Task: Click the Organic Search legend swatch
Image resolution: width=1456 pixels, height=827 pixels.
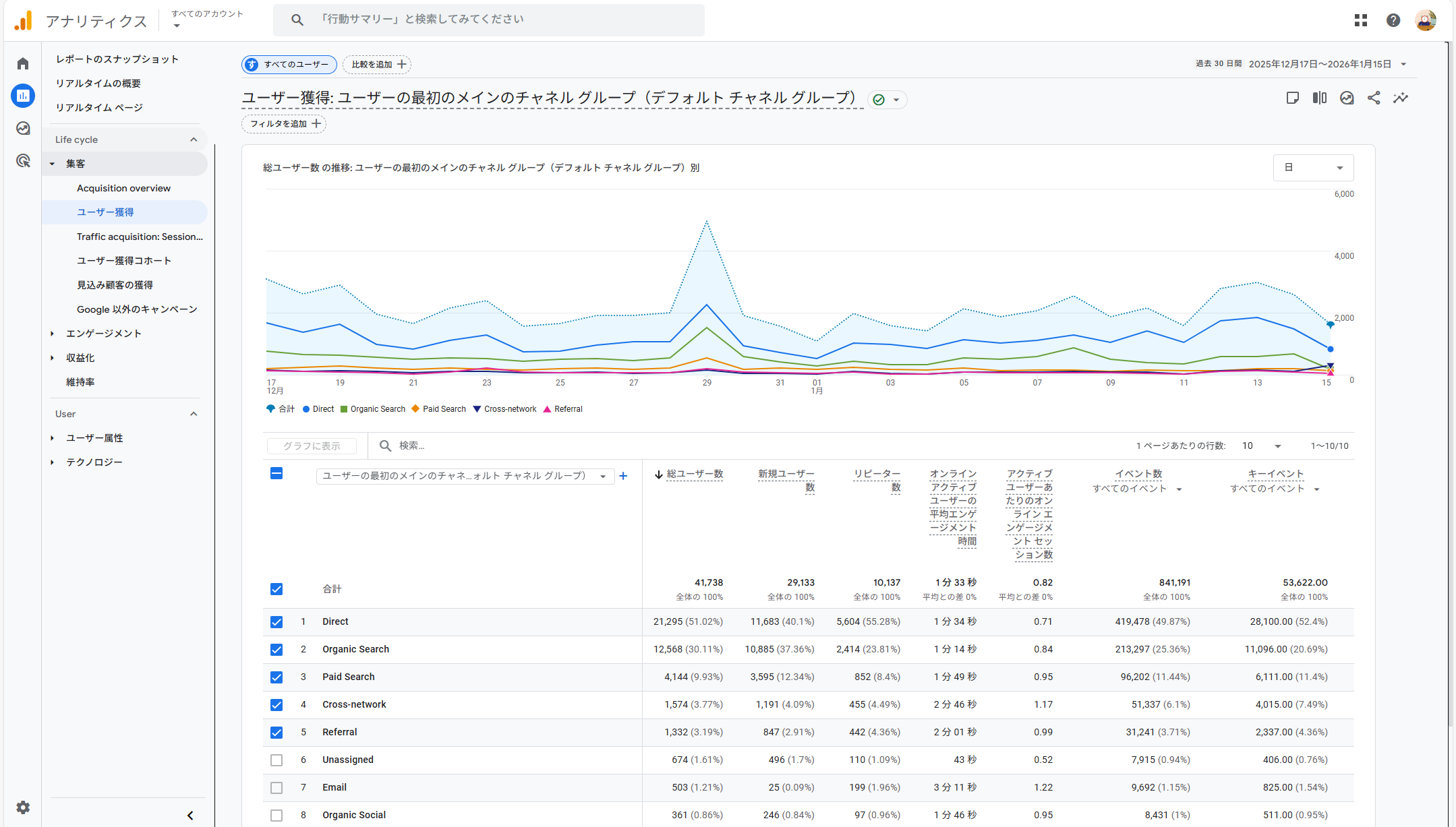Action: (x=344, y=409)
